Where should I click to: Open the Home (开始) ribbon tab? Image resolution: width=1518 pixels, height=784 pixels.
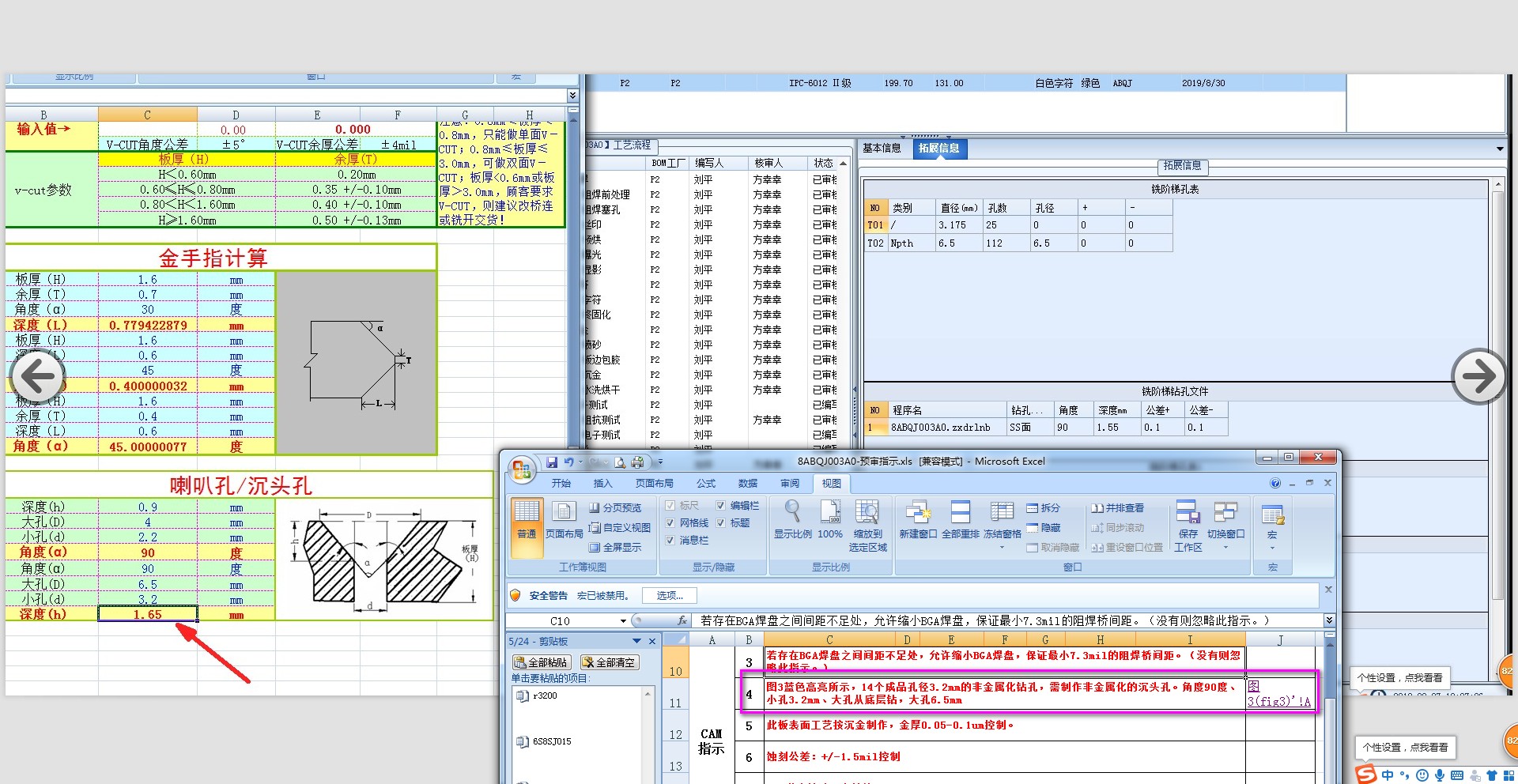561,483
